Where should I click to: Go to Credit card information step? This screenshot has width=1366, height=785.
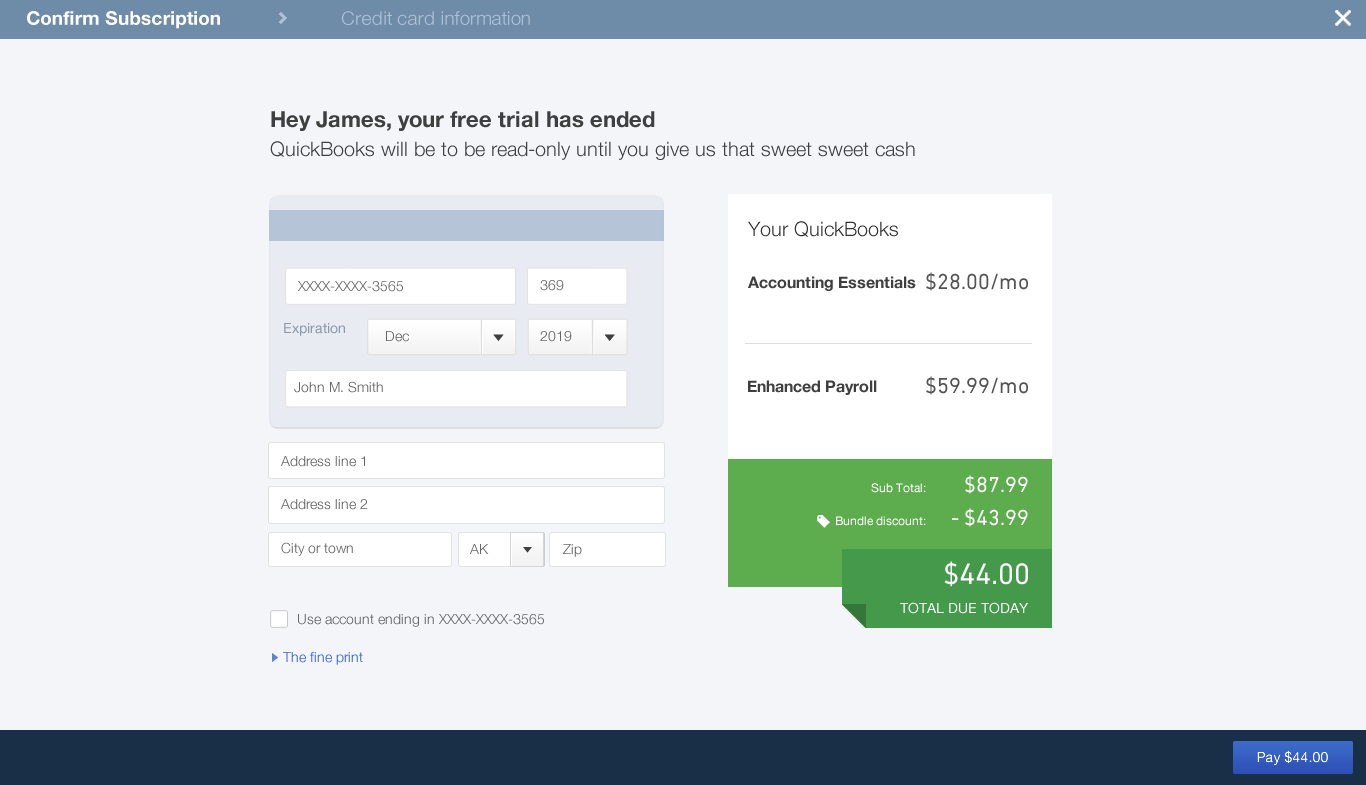(x=436, y=18)
